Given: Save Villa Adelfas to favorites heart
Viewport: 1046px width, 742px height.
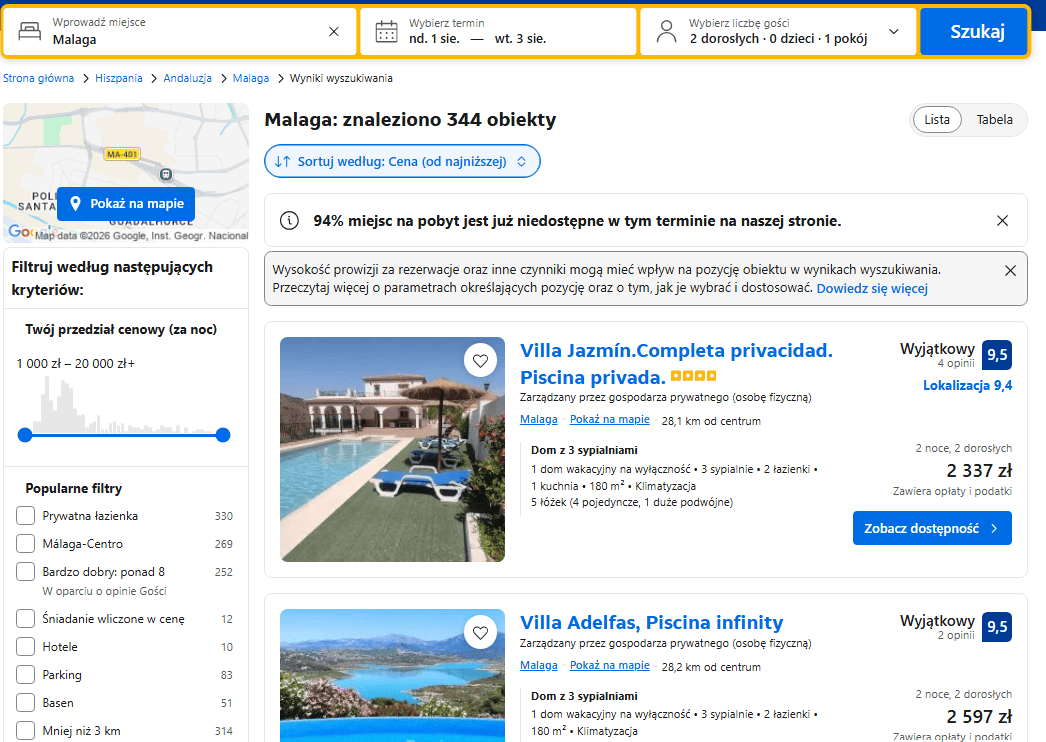Looking at the screenshot, I should (480, 633).
